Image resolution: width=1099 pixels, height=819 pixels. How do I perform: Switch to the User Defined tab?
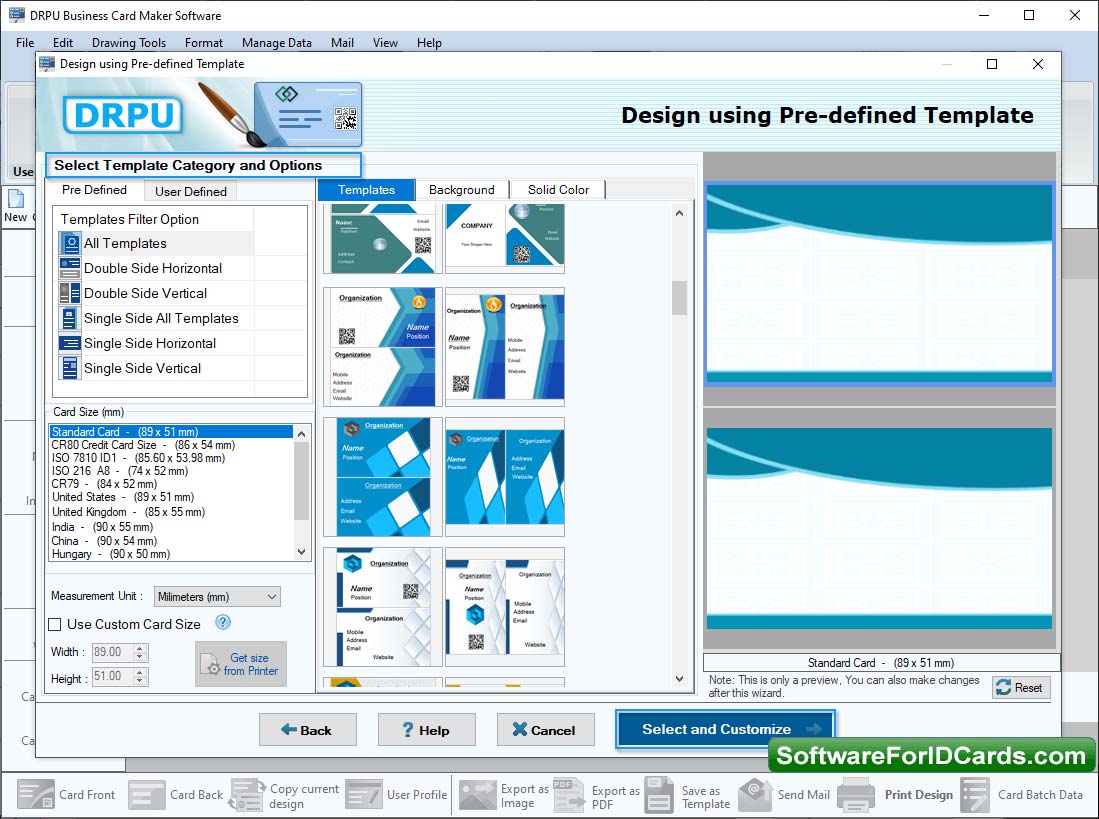click(x=191, y=191)
